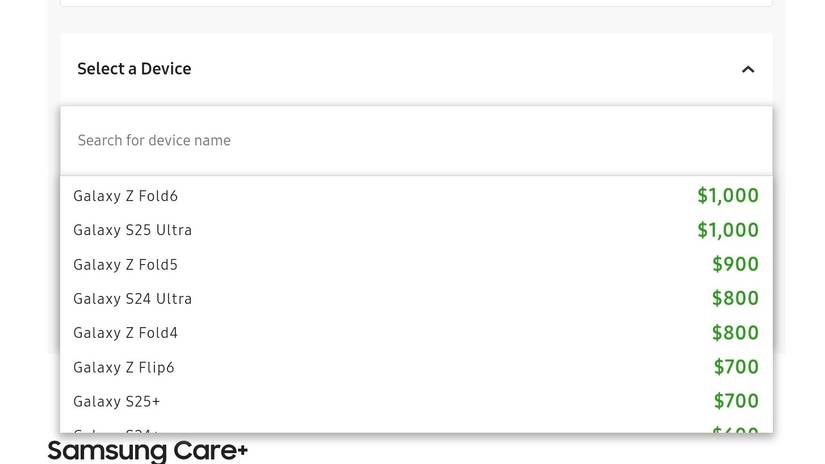Click the Select a Device header text
The width and height of the screenshot is (825, 464).
point(134,69)
